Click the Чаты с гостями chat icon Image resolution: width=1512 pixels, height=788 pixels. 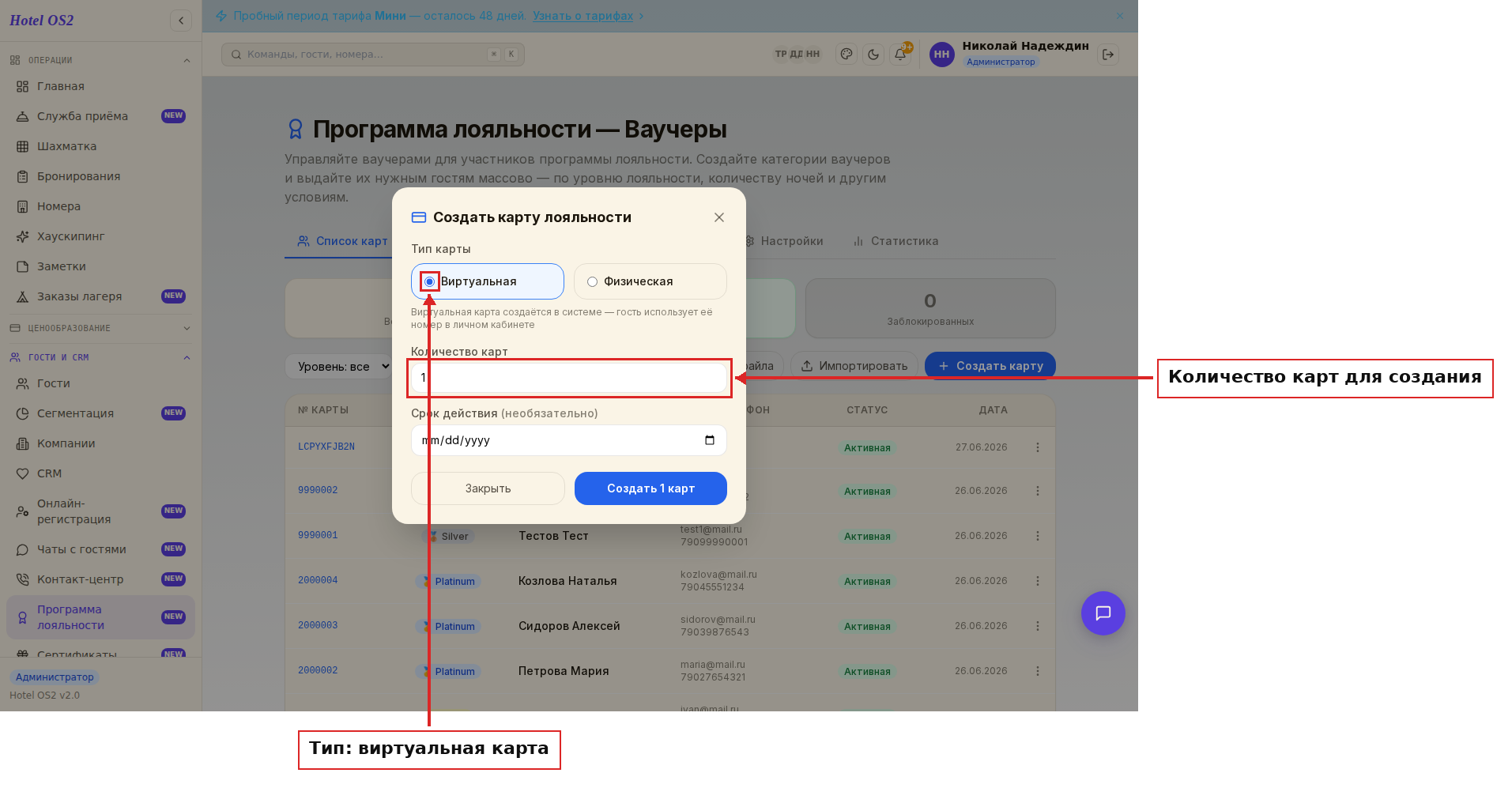(x=22, y=549)
